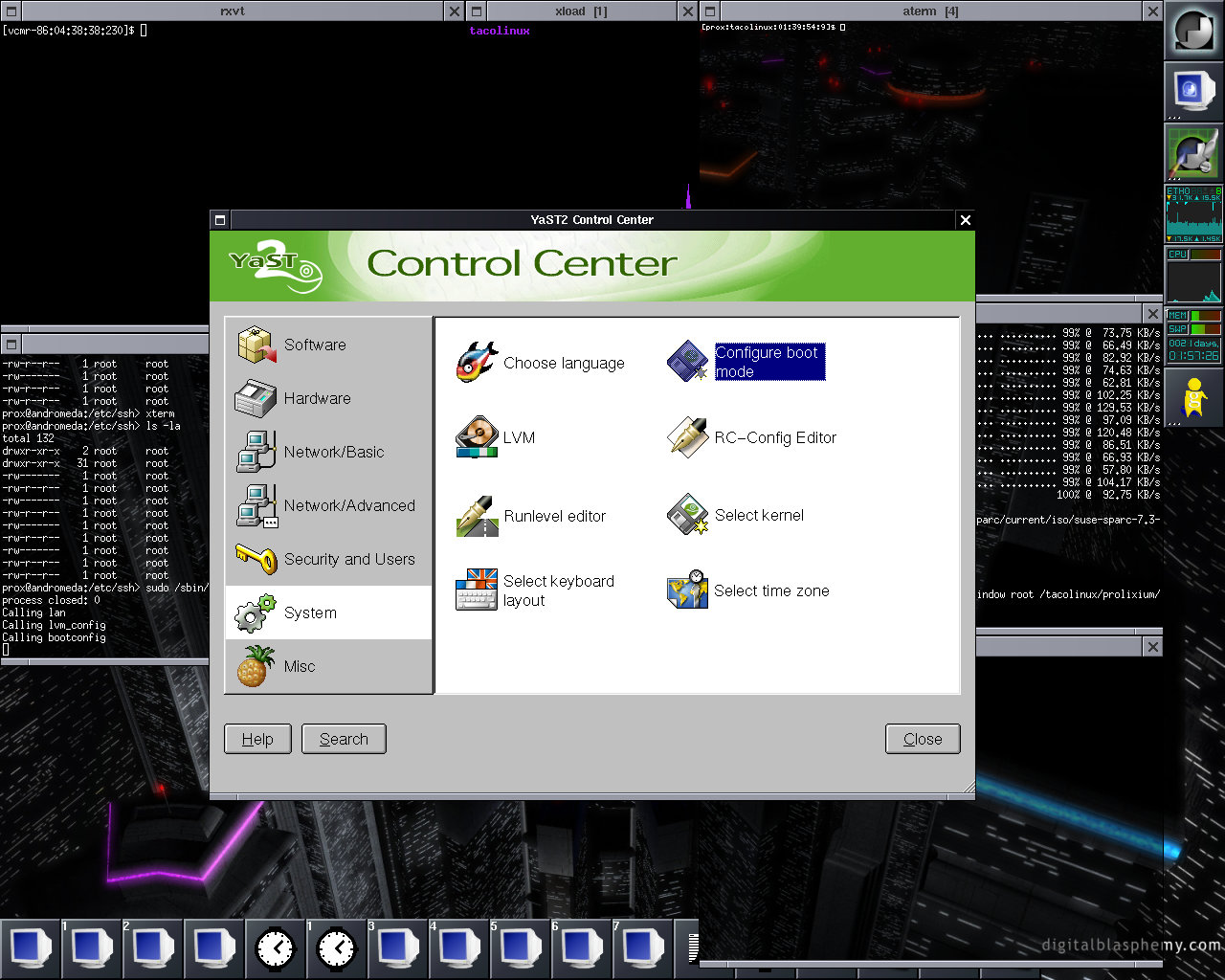Close the YaST2 Control Center window

coord(966,220)
